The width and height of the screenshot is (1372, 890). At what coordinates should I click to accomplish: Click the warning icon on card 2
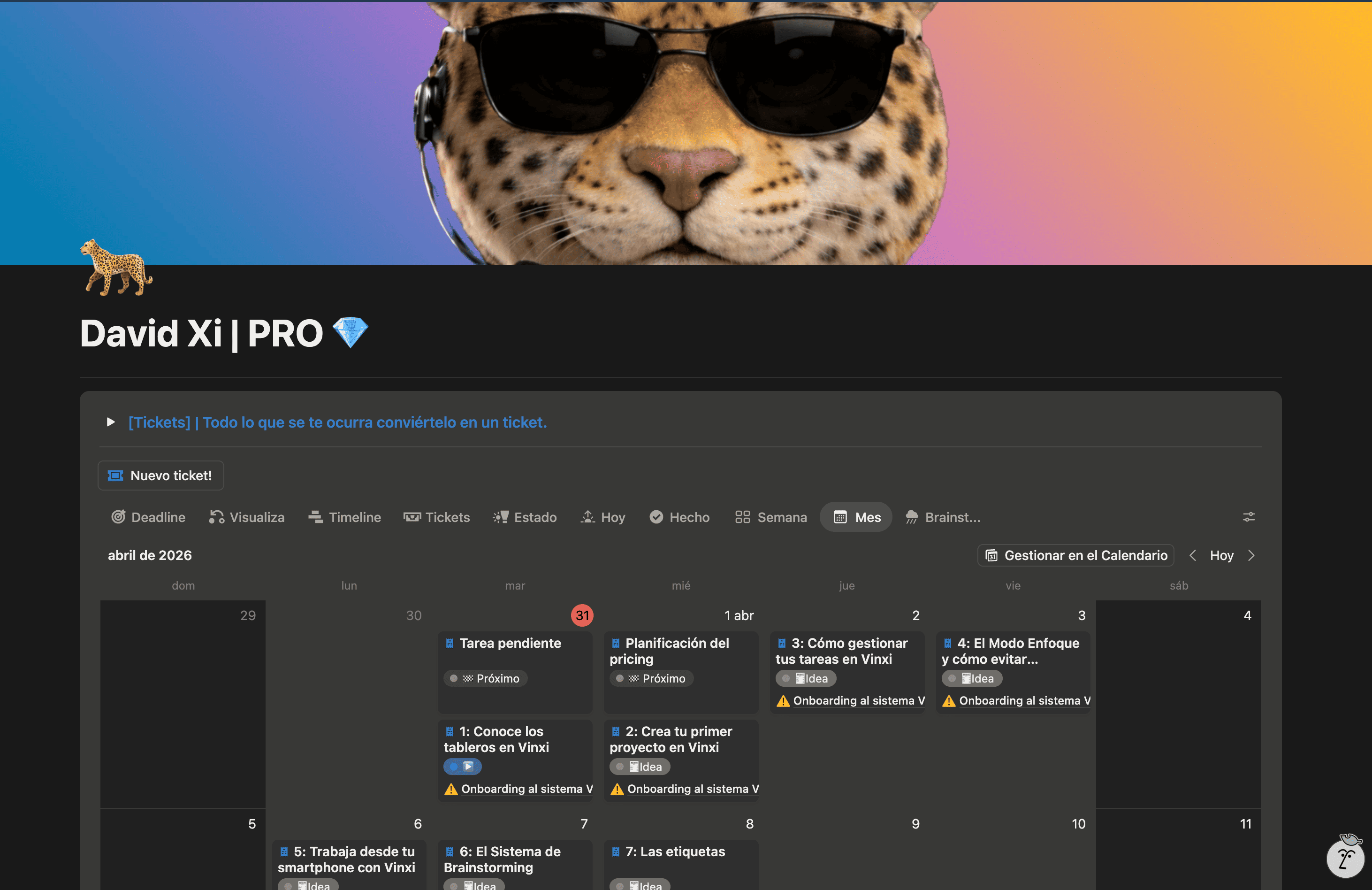(x=617, y=789)
